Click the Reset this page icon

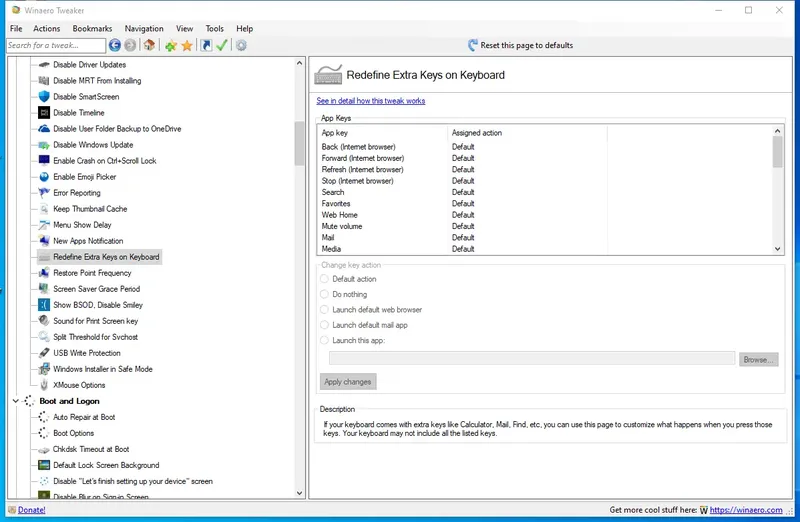coord(473,45)
